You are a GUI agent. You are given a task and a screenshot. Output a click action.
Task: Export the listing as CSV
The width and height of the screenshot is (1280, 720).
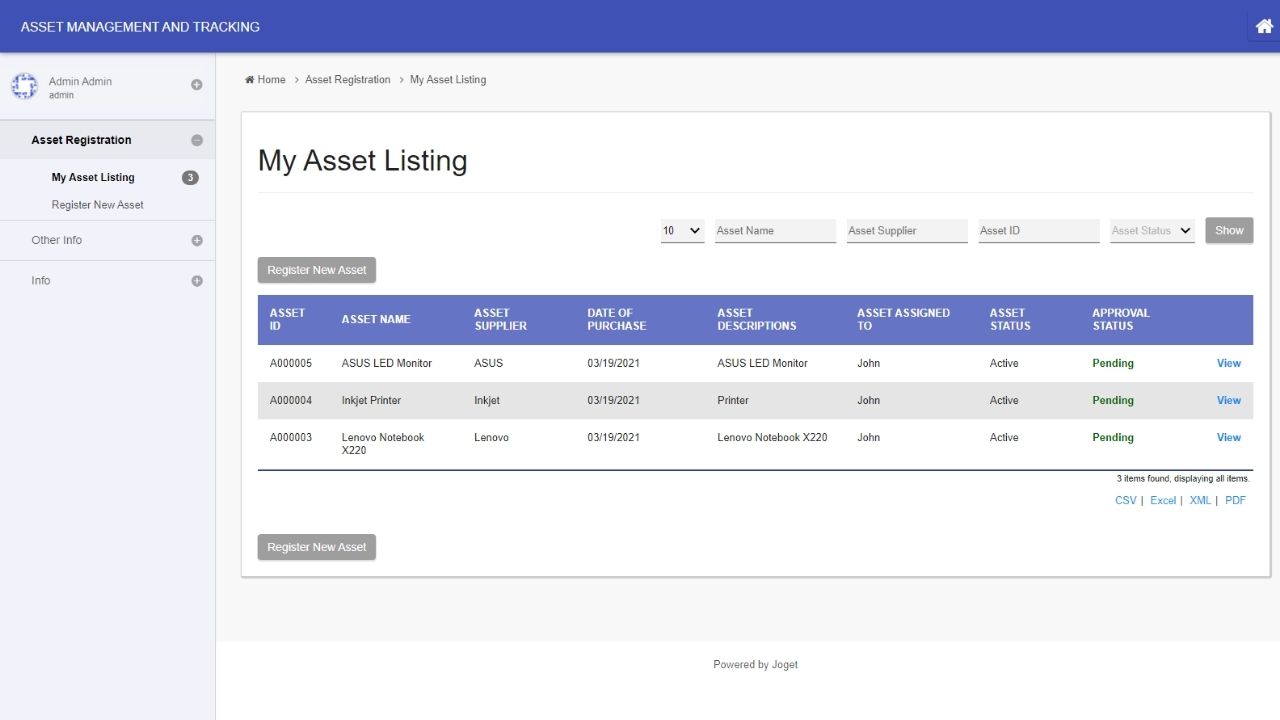coord(1125,501)
